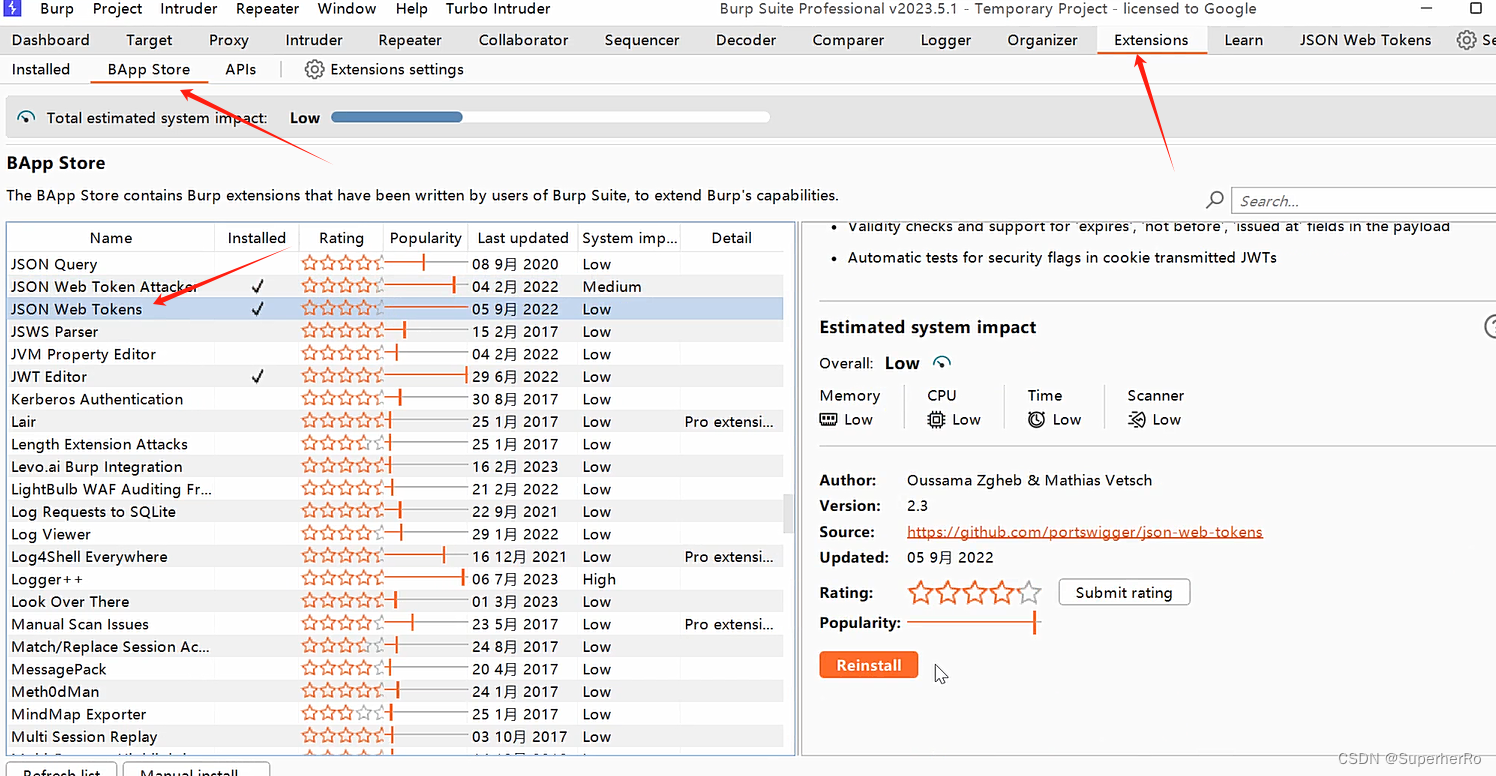Select the JSON Query row
Screen dimensions: 1496x776
[x=395, y=264]
